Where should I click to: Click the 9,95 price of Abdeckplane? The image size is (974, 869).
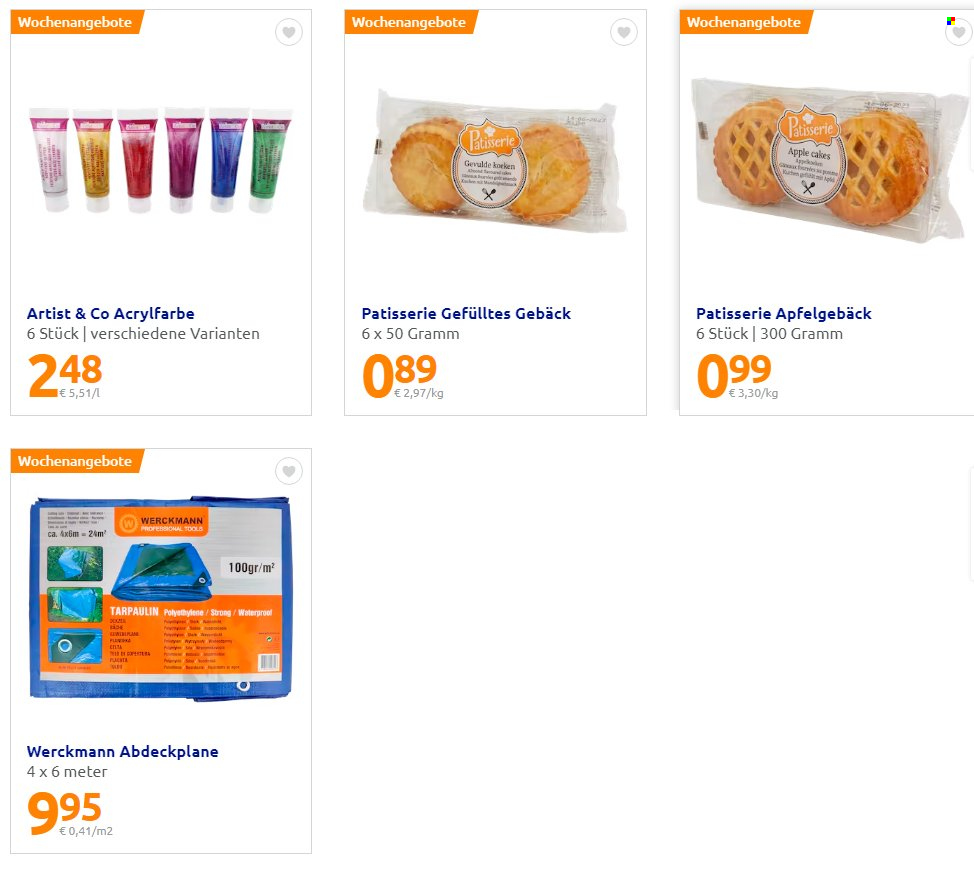click(64, 813)
